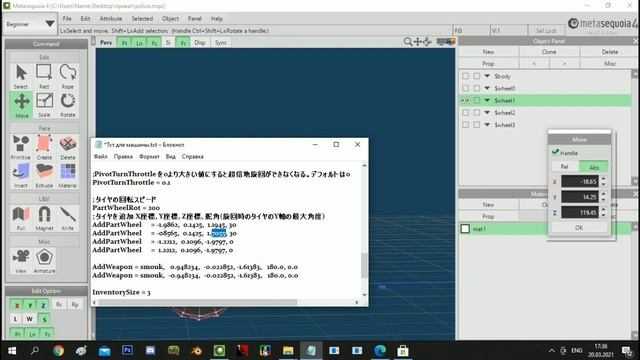Enable the W world coordinate option
The height and width of the screenshot is (360, 640).
click(29, 319)
